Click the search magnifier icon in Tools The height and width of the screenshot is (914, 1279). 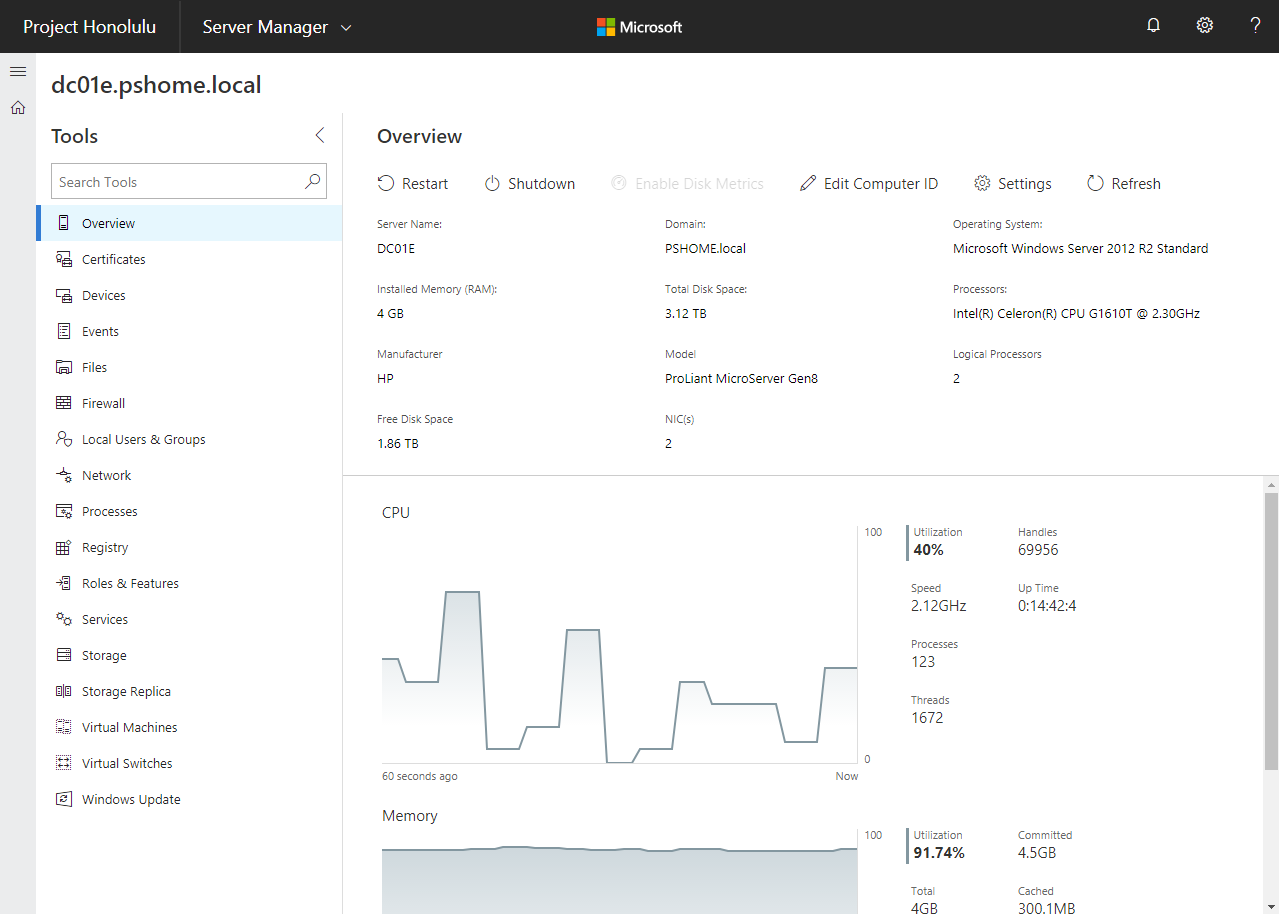313,181
